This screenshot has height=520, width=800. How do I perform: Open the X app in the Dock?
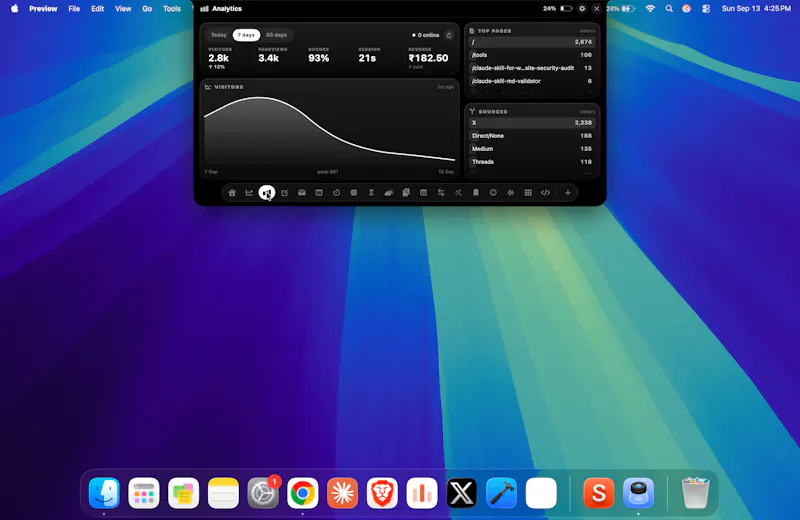coord(462,493)
